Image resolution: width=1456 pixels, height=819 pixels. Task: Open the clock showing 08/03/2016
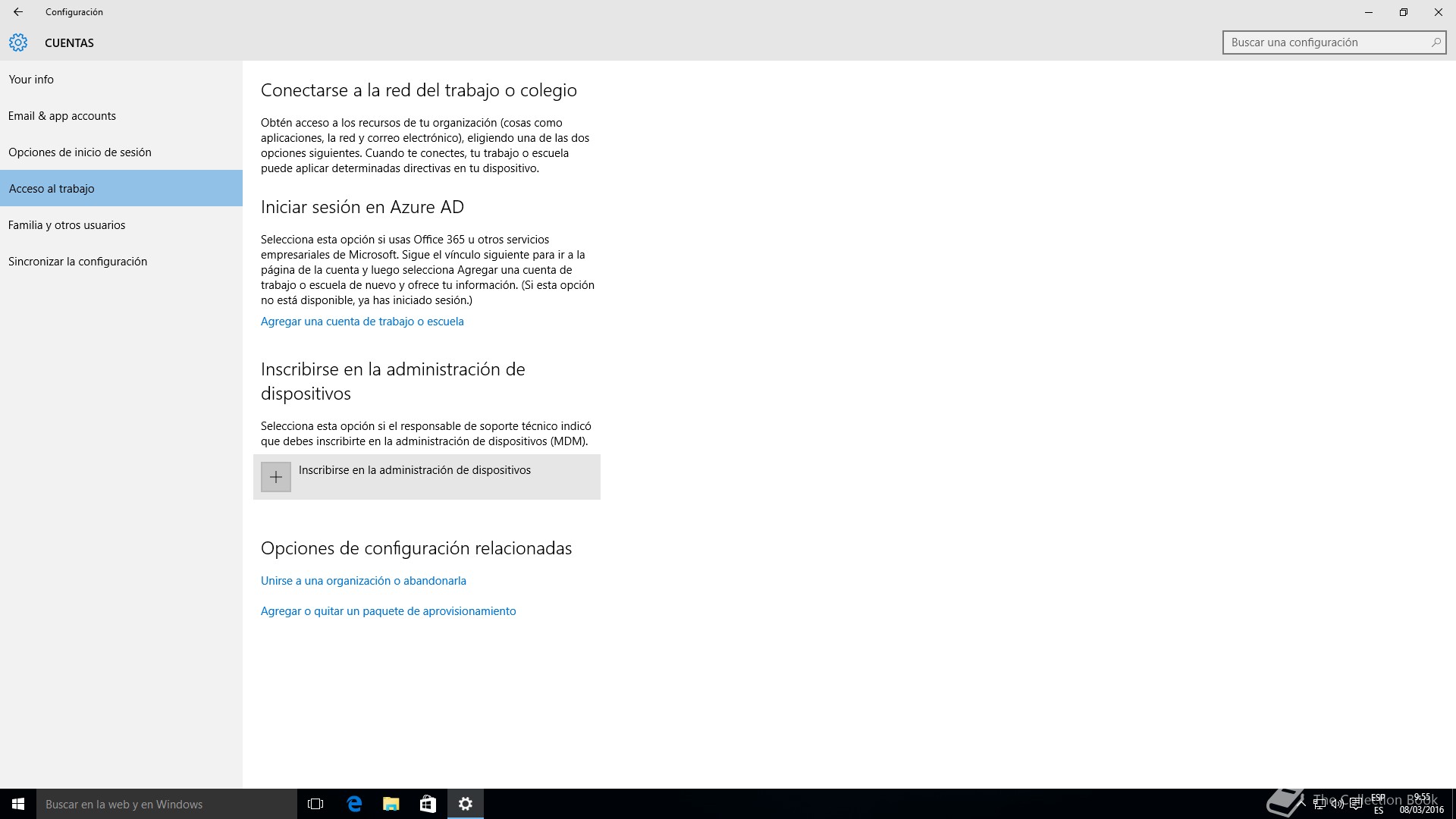click(x=1422, y=804)
